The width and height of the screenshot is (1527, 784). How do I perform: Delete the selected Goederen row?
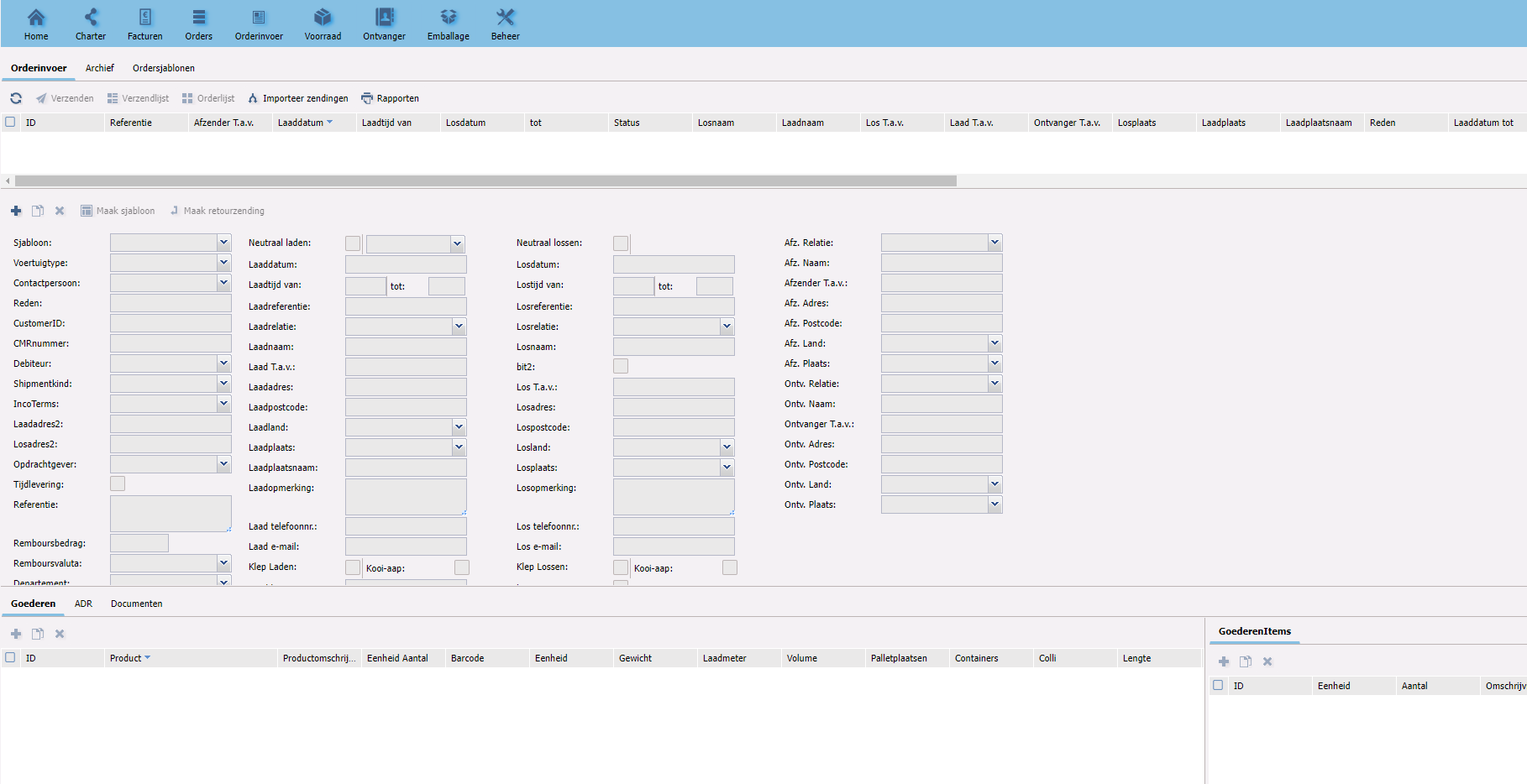click(60, 634)
